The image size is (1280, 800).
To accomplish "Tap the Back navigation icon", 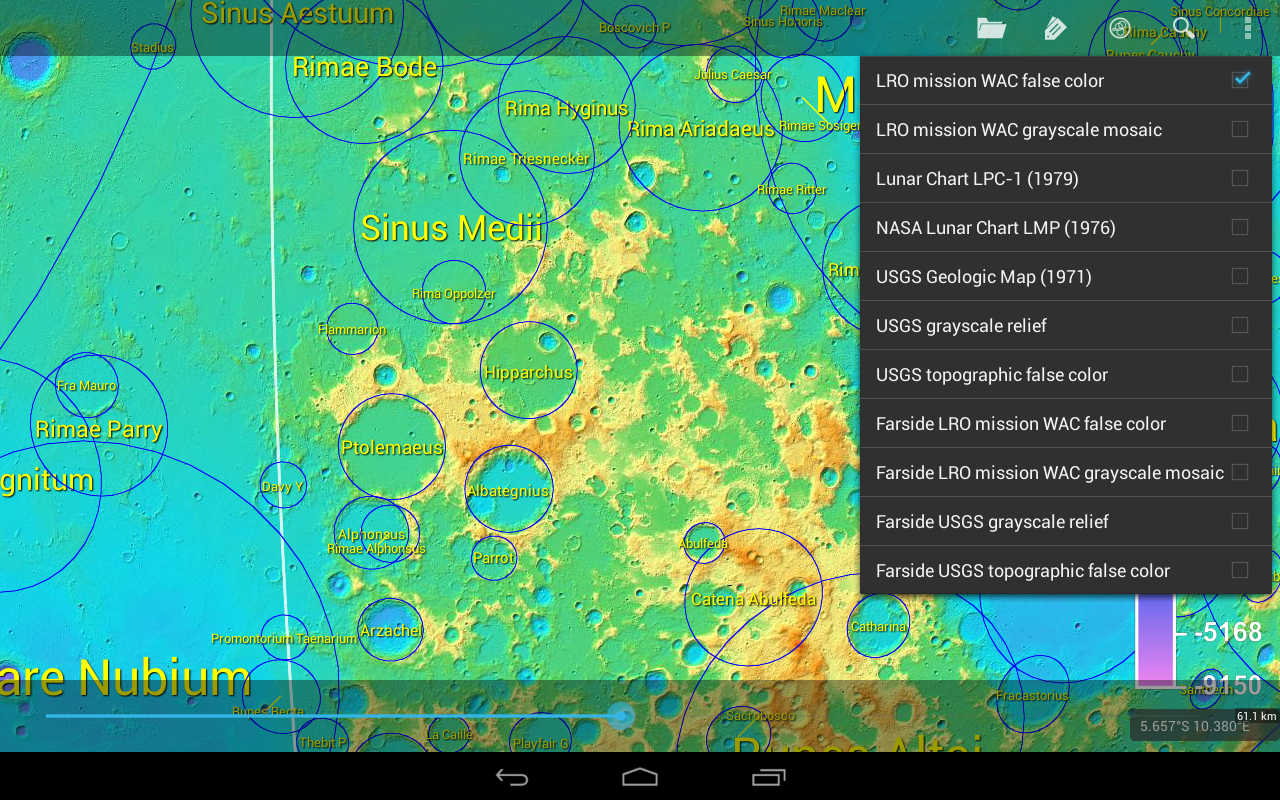I will point(511,777).
